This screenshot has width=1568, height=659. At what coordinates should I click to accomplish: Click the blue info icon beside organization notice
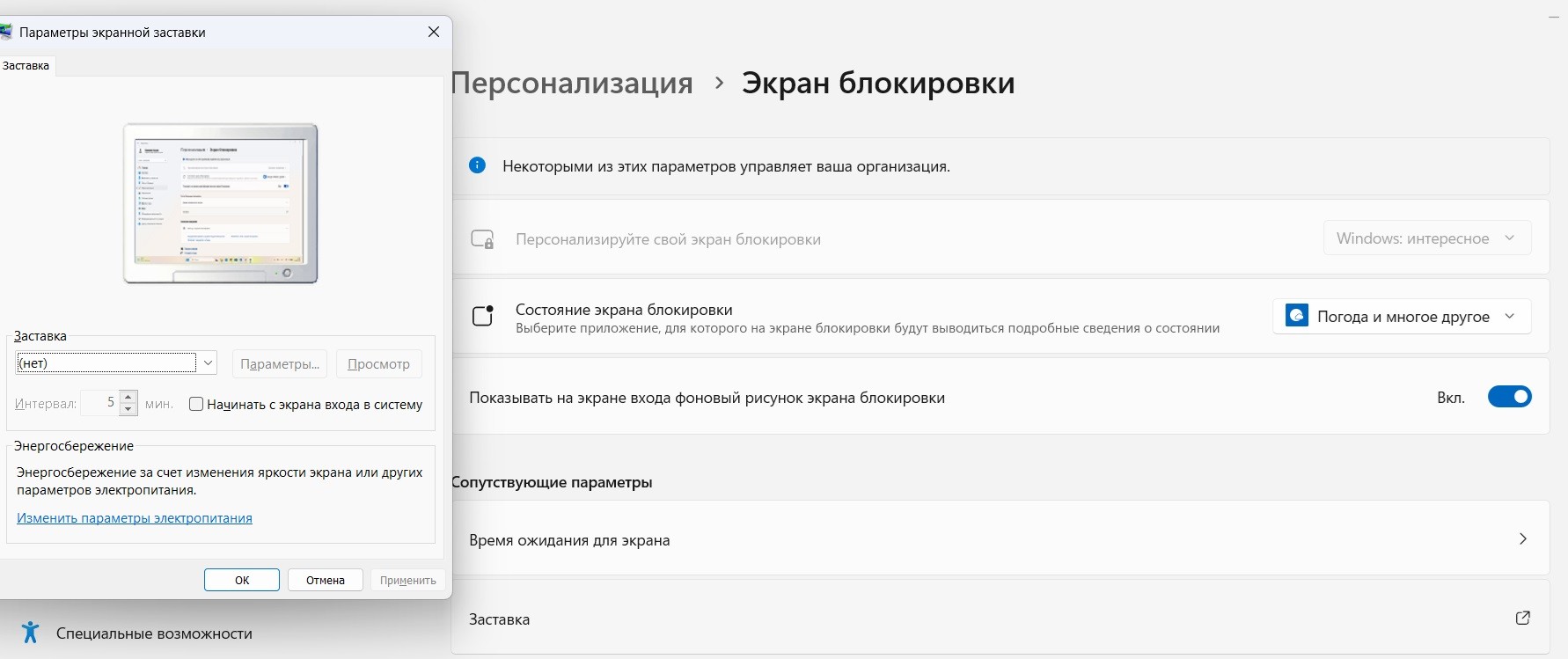pos(477,165)
